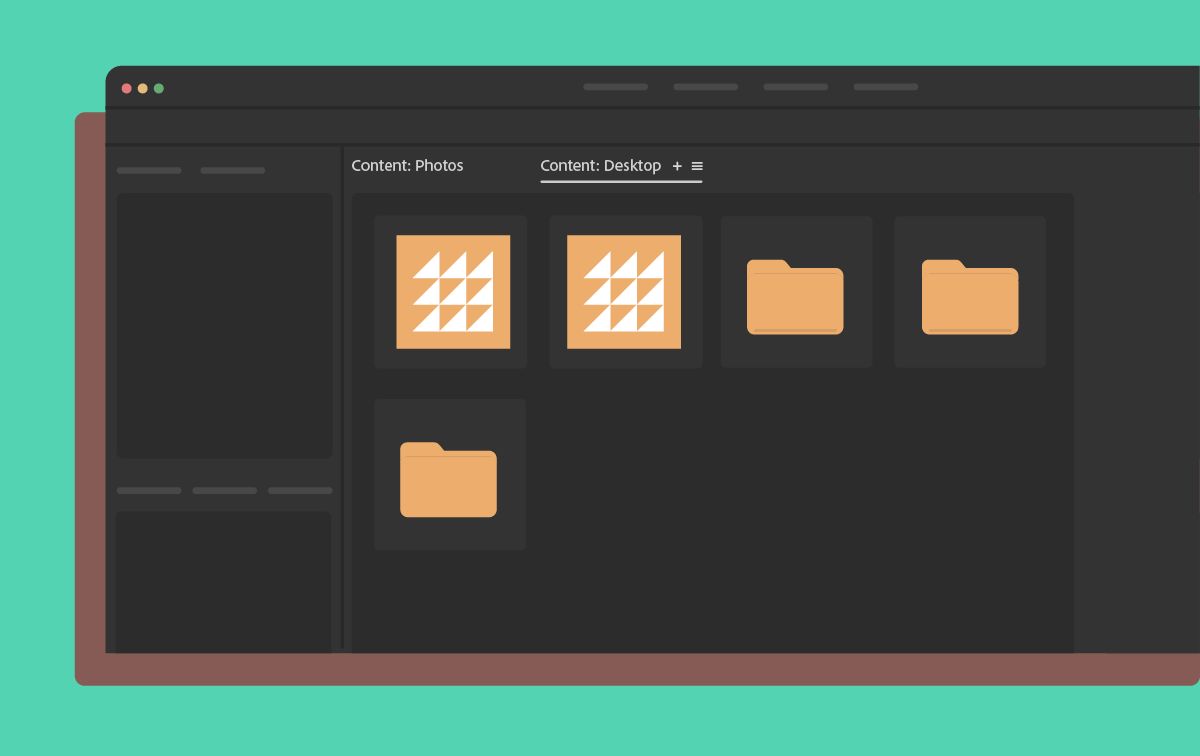
Task: Select the second folder icon in the top row
Action: click(969, 291)
